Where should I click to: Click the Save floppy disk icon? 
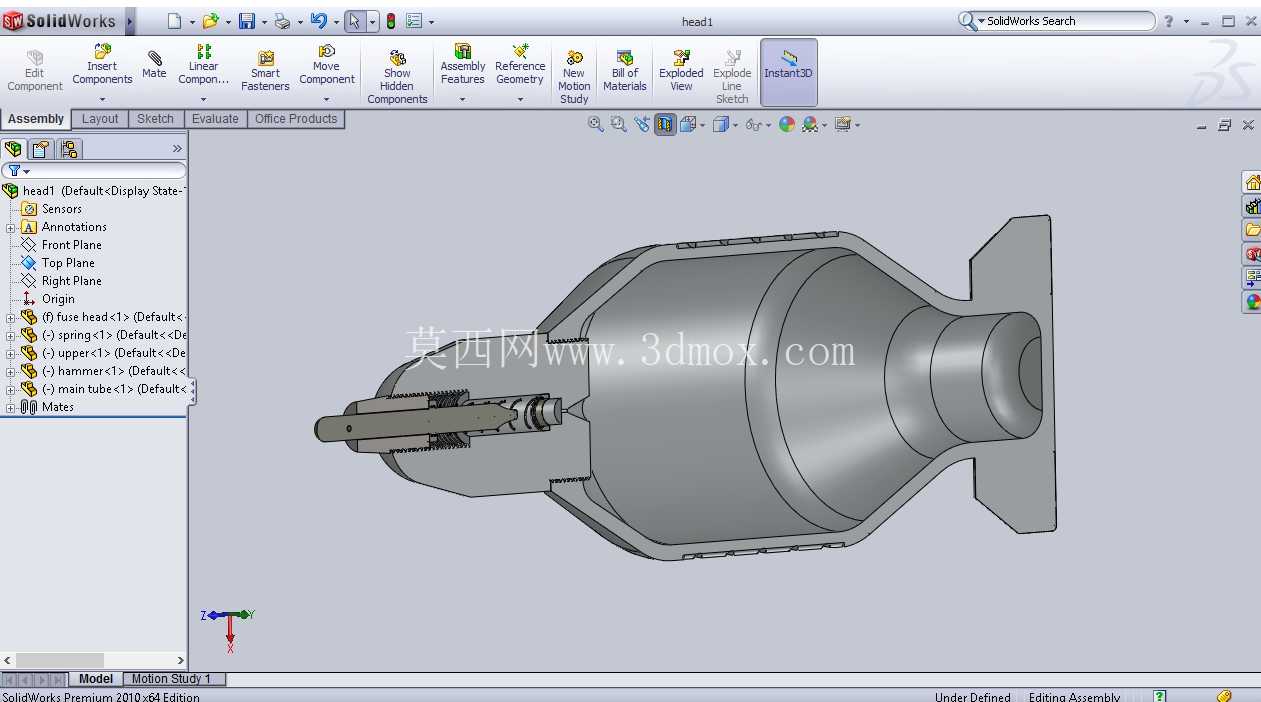[246, 21]
